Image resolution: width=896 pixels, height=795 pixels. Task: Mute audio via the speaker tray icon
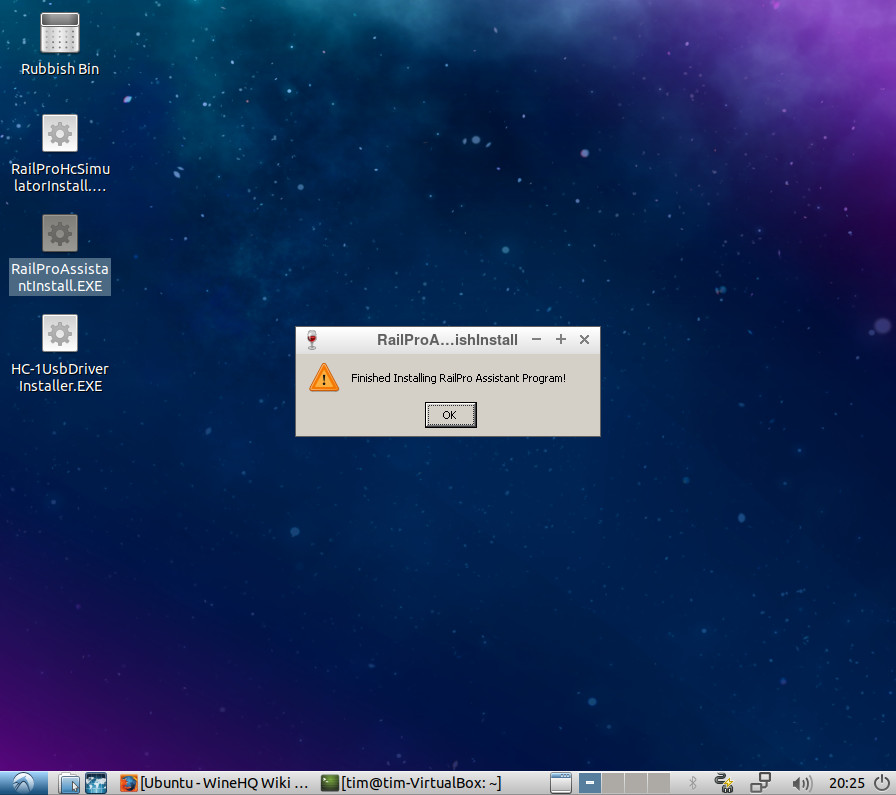click(x=803, y=783)
